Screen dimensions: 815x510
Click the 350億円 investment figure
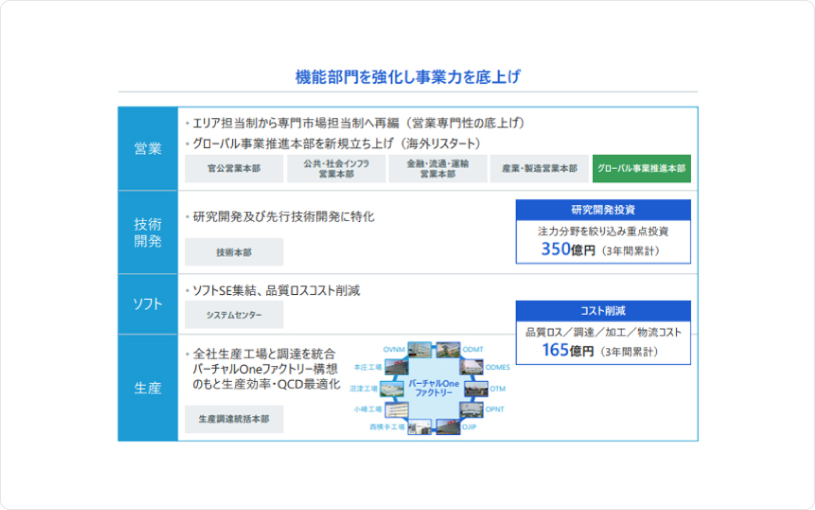pyautogui.click(x=568, y=250)
